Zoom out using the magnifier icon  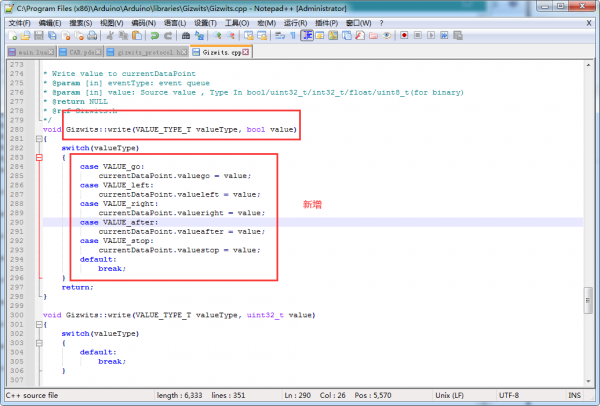pos(231,36)
